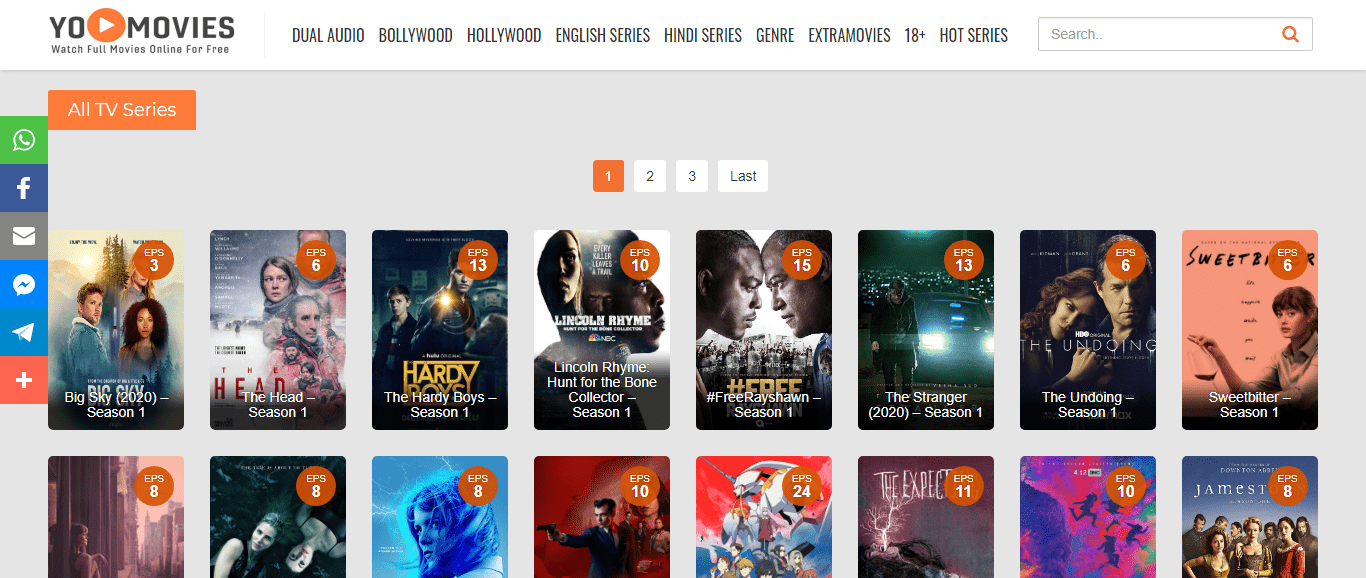The height and width of the screenshot is (578, 1366).
Task: Open Lincoln Rhyme Bone Collector poster
Action: click(x=602, y=330)
